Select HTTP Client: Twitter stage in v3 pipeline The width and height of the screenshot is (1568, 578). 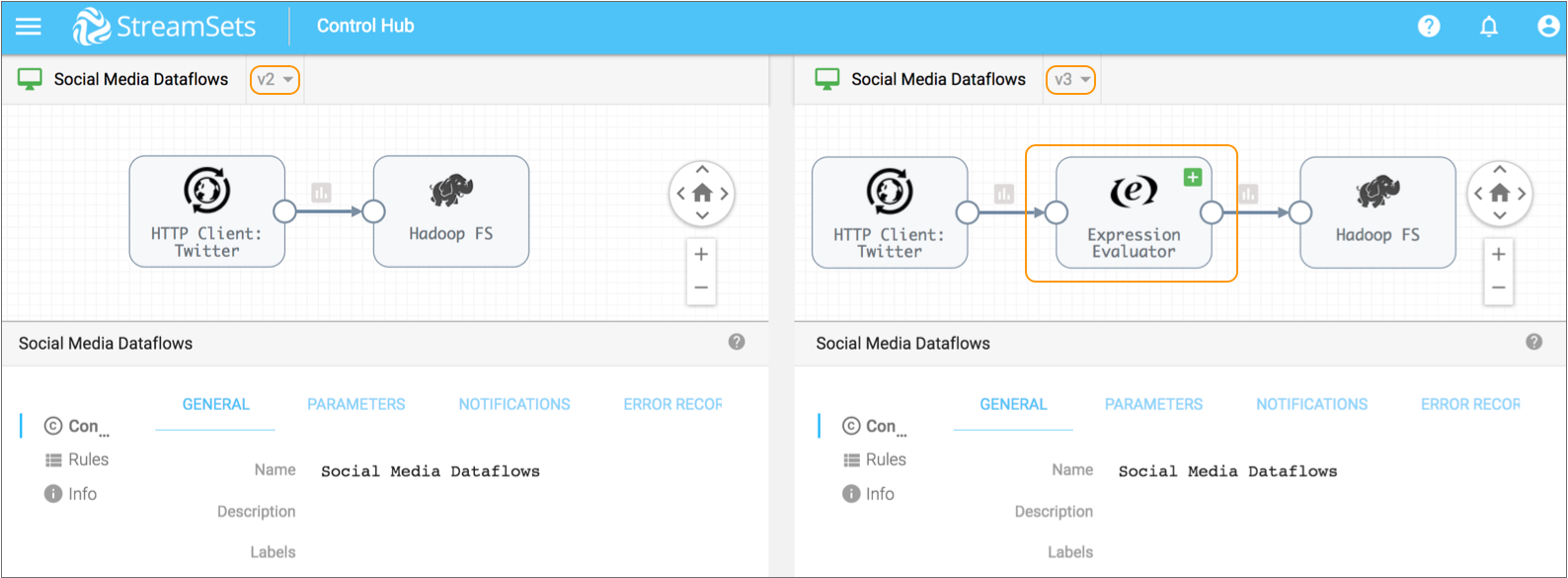pyautogui.click(x=889, y=212)
